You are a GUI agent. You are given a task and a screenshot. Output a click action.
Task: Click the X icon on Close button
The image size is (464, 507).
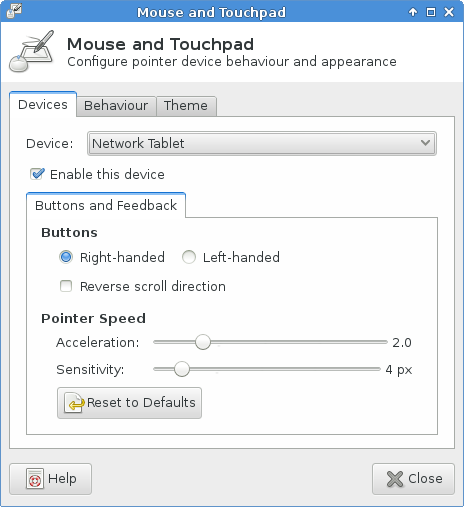coord(395,479)
